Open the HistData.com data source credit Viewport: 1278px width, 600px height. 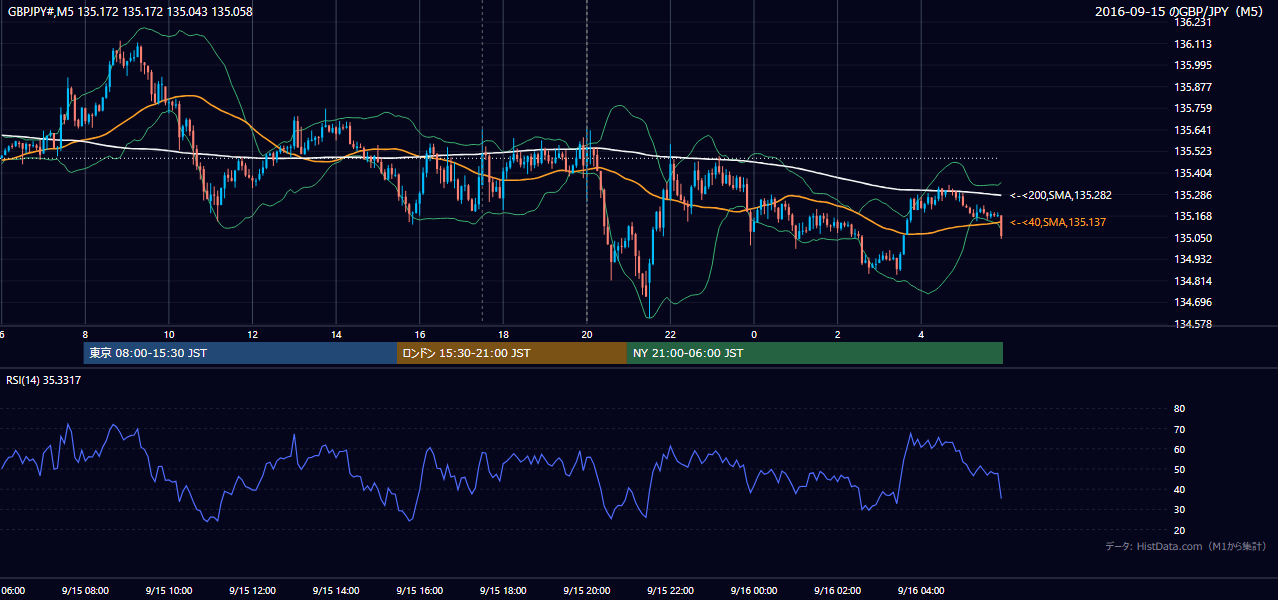click(1186, 546)
